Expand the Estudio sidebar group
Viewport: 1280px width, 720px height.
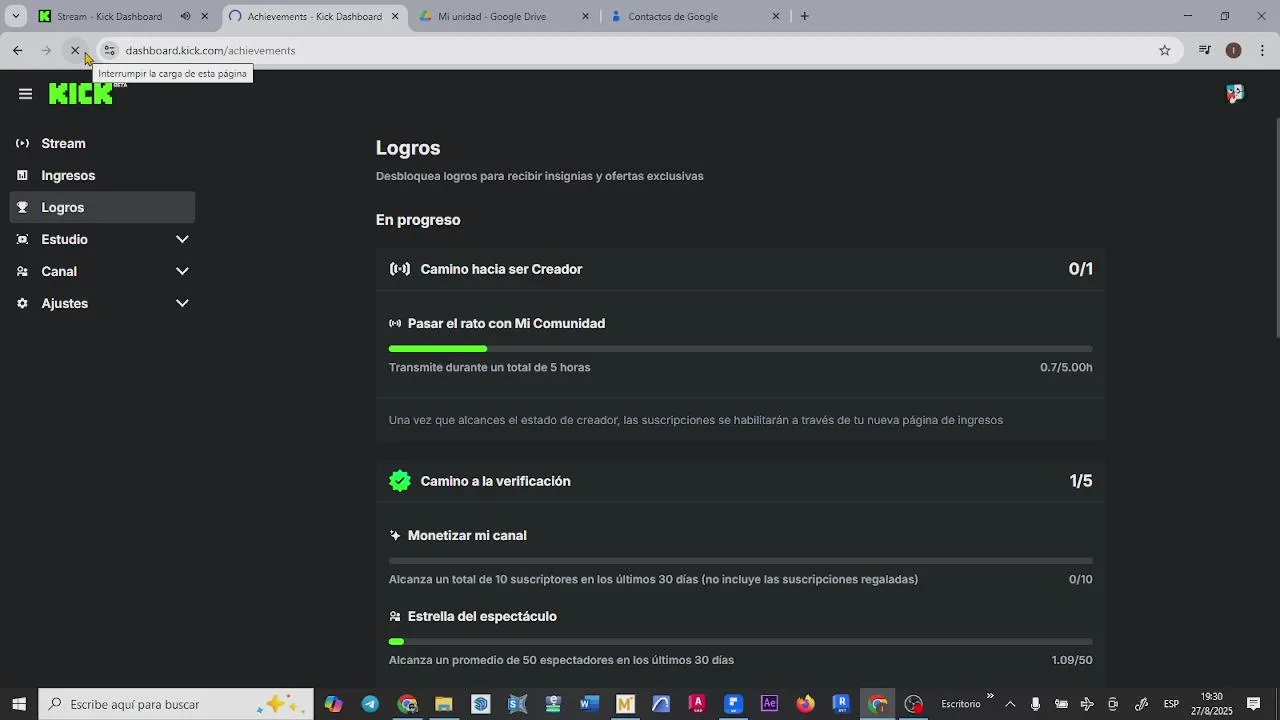tap(102, 239)
